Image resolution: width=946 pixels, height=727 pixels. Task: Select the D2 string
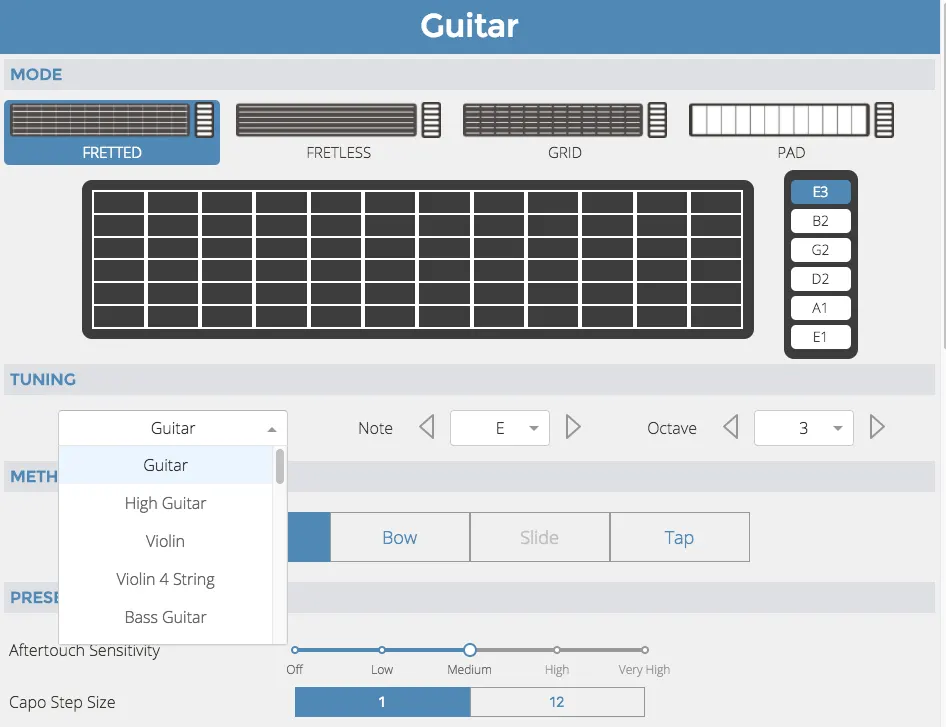tap(821, 279)
